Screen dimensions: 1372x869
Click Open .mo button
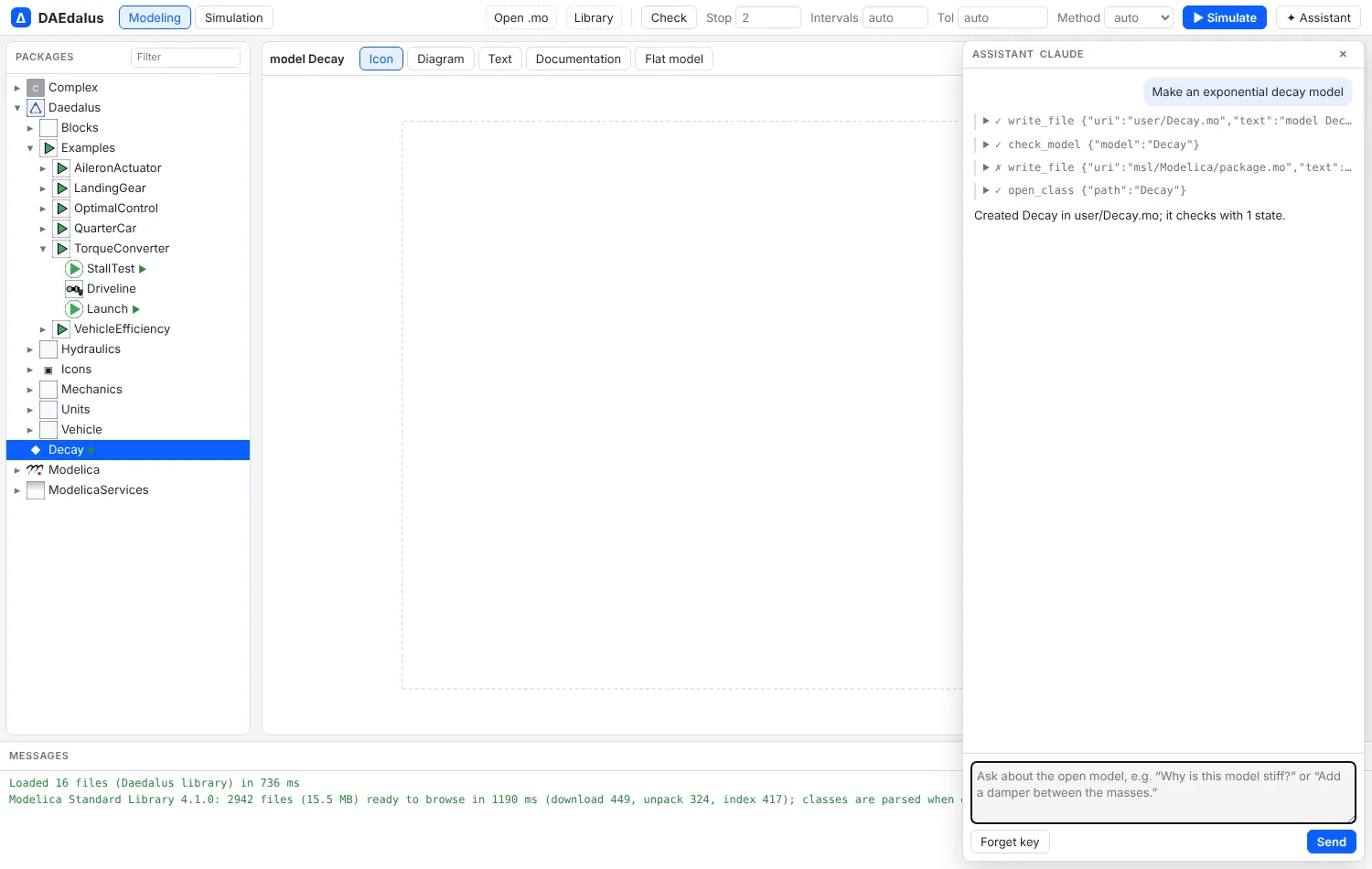coord(521,17)
